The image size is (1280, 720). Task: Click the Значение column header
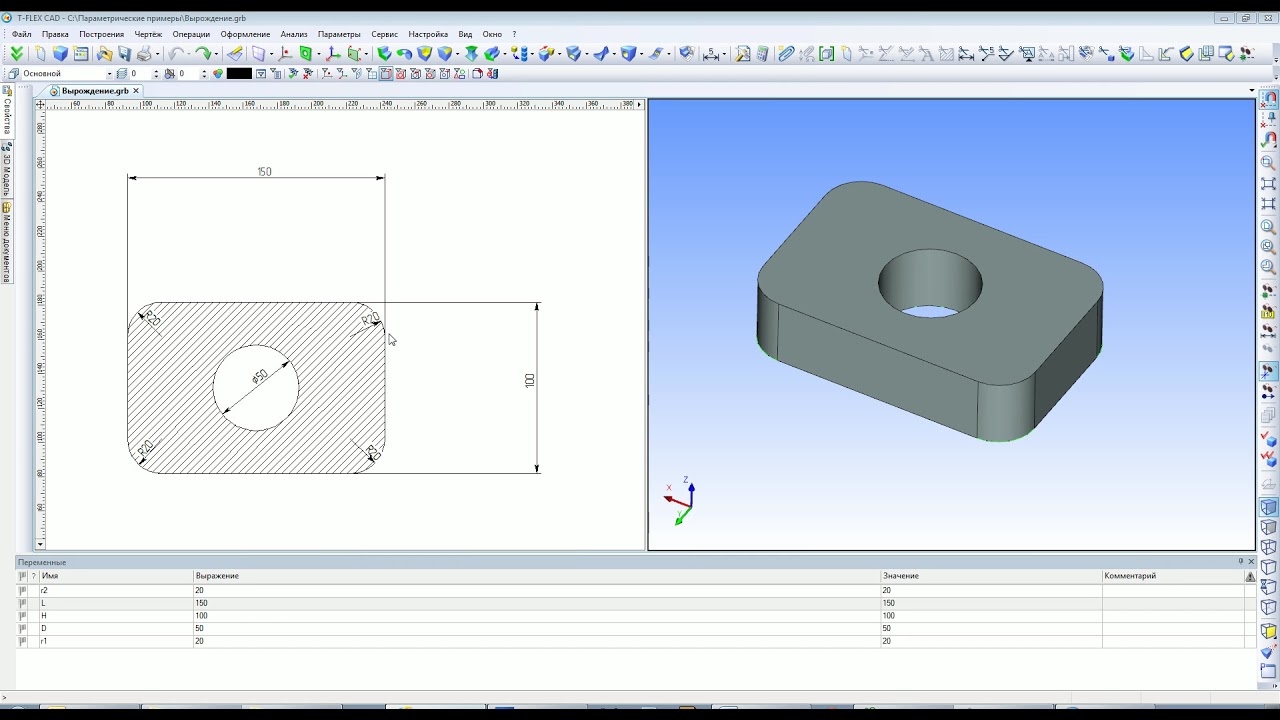[x=991, y=576]
